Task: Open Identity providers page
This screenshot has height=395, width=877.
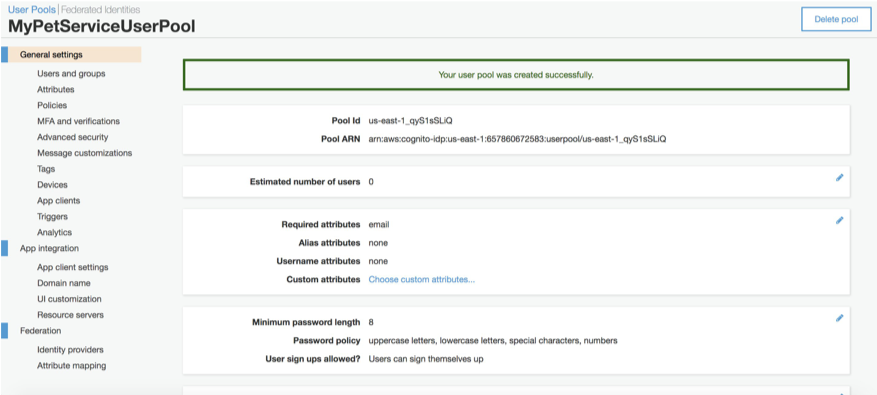Action: pos(70,350)
